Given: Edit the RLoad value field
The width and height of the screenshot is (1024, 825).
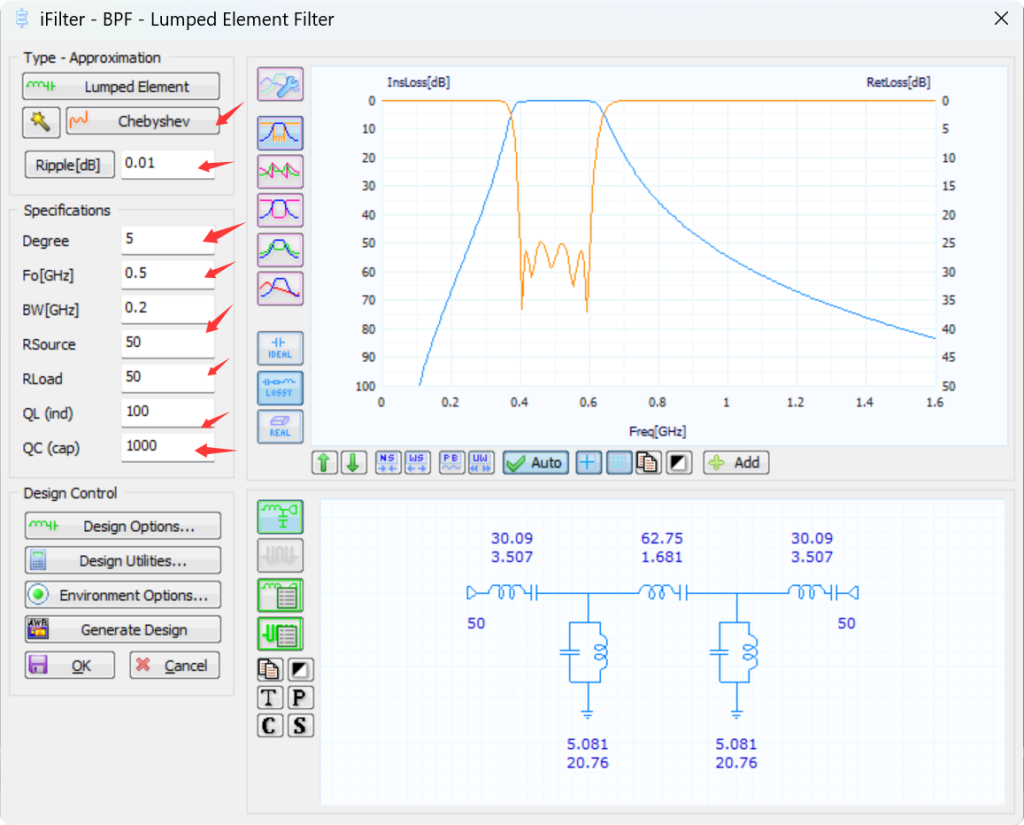Looking at the screenshot, I should 168,378.
